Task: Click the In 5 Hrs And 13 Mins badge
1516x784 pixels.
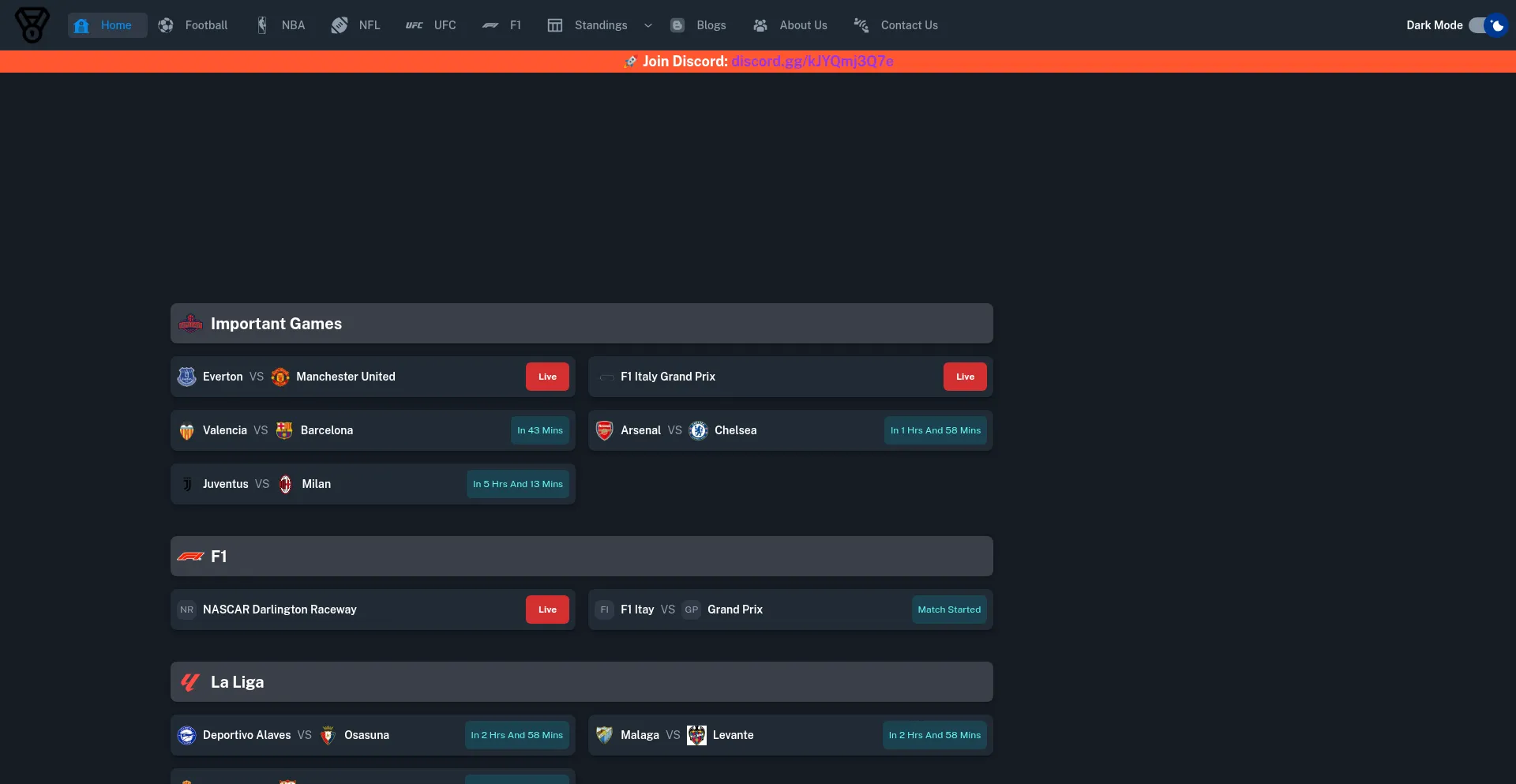Action: tap(518, 484)
